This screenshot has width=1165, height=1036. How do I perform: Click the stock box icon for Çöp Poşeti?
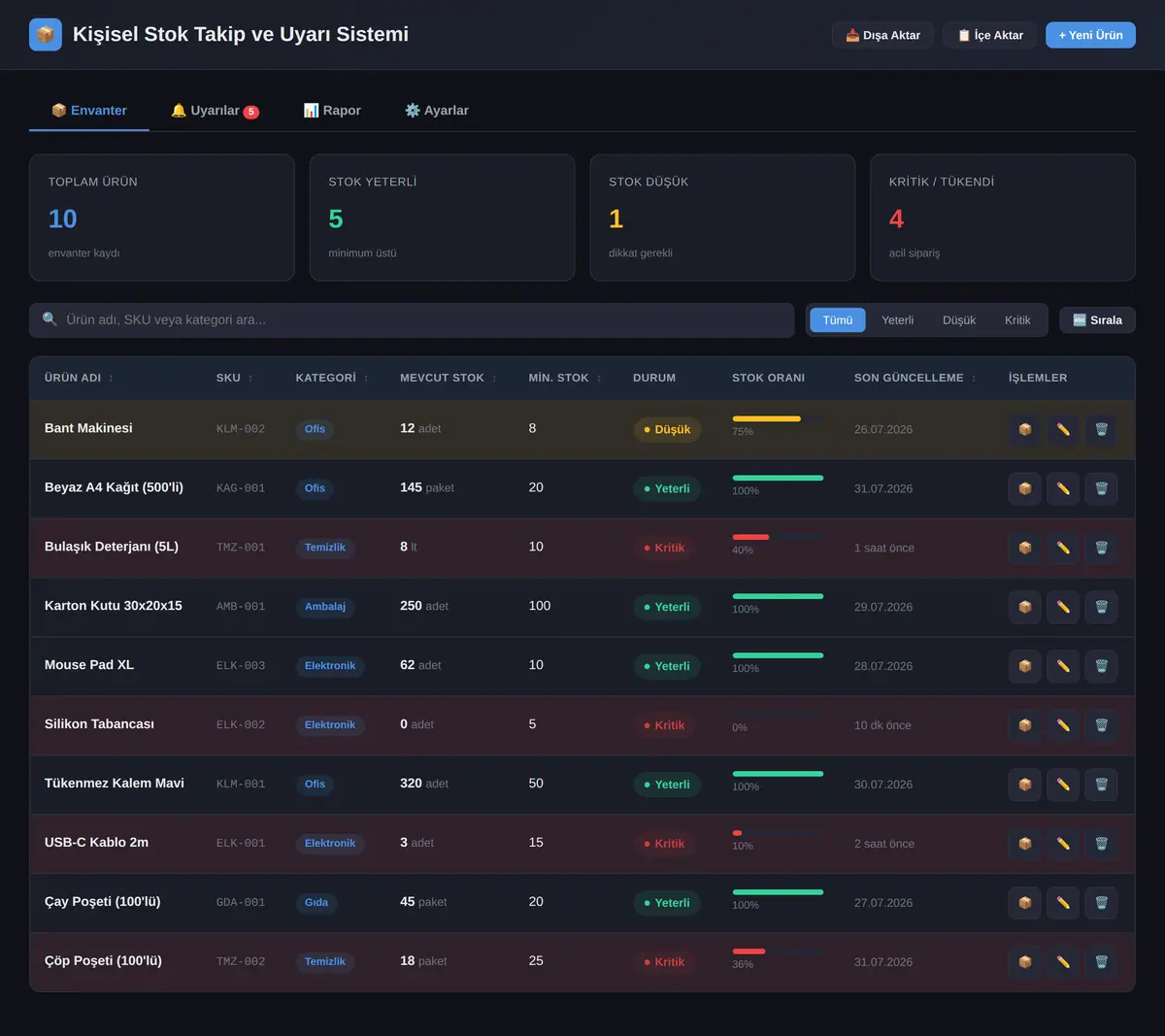click(1024, 962)
